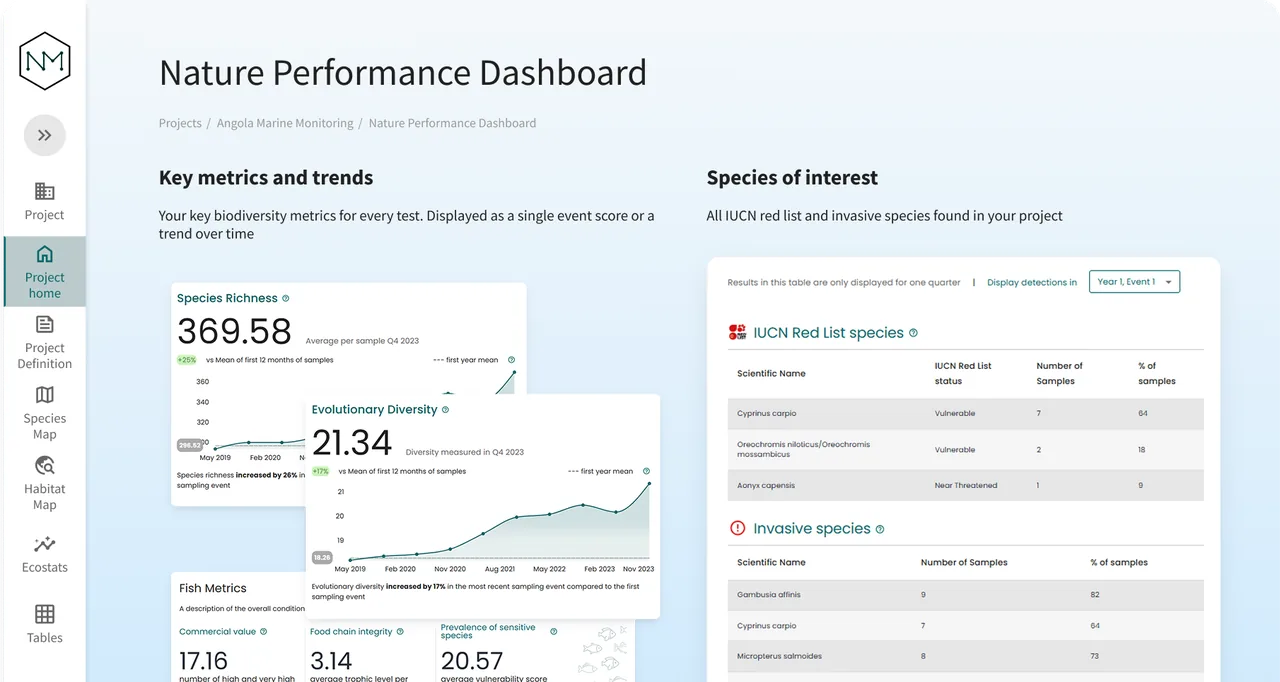Screen dimensions: 1280x682
Task: Select the Aonyx capensis row
Action: coord(966,486)
